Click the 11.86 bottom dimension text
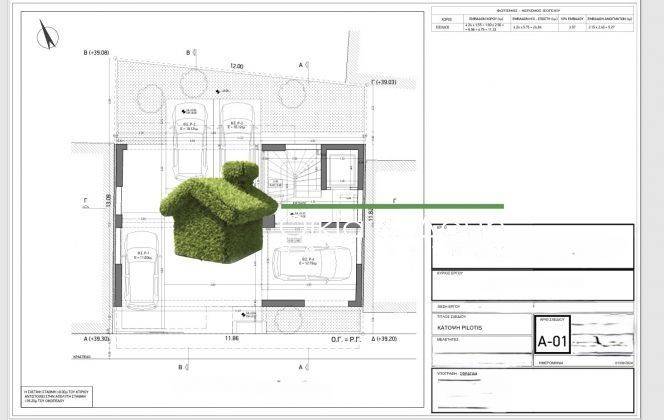 232,339
